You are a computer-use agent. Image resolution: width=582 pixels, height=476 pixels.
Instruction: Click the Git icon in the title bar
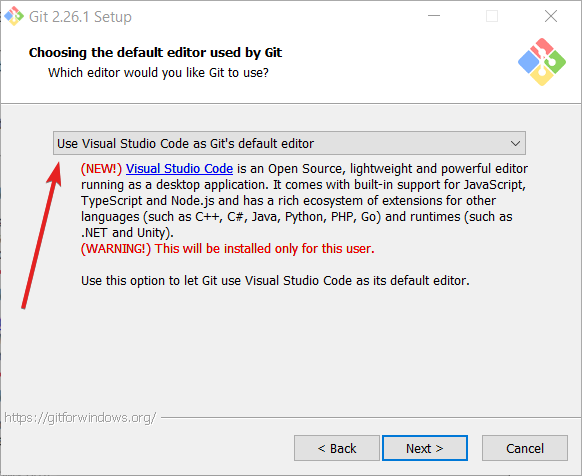[14, 16]
